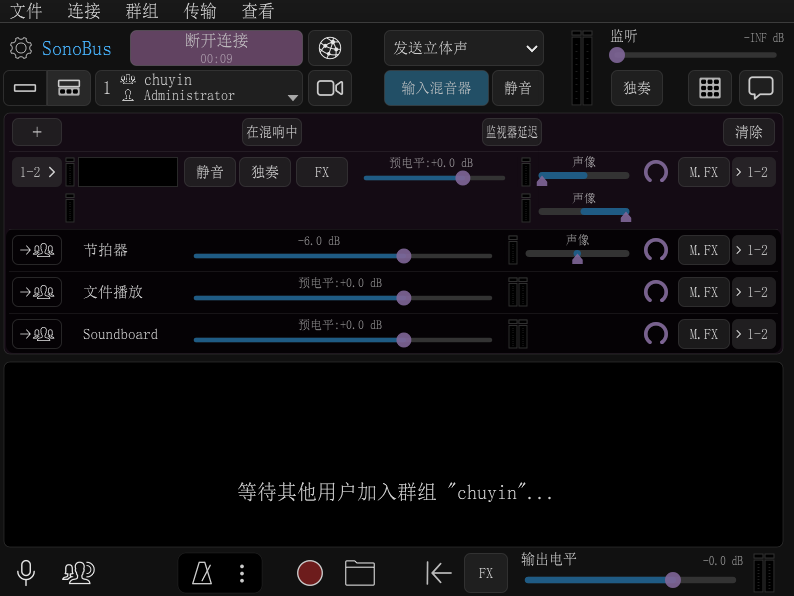Open the 查看 menu

[x=258, y=11]
